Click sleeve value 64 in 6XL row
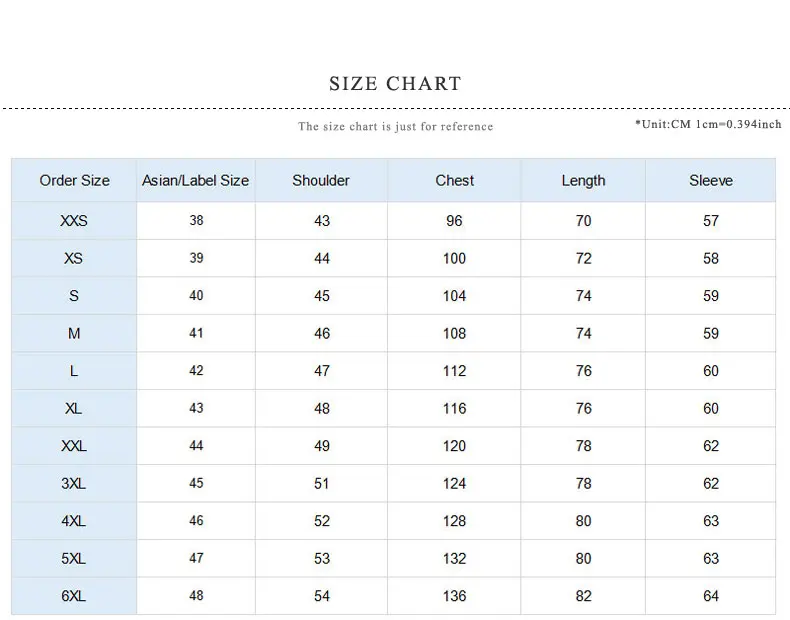Screen dimensions: 790x620 pyautogui.click(x=711, y=596)
